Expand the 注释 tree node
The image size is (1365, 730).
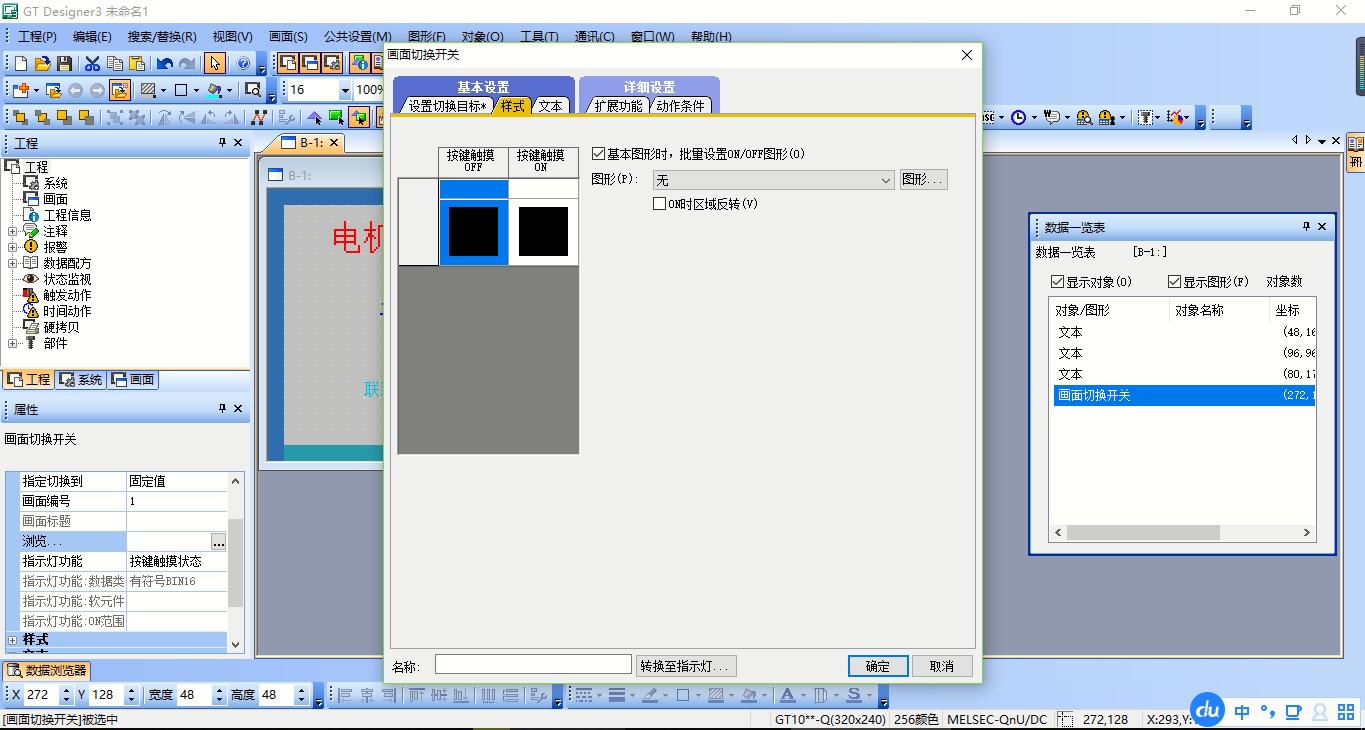click(x=12, y=231)
